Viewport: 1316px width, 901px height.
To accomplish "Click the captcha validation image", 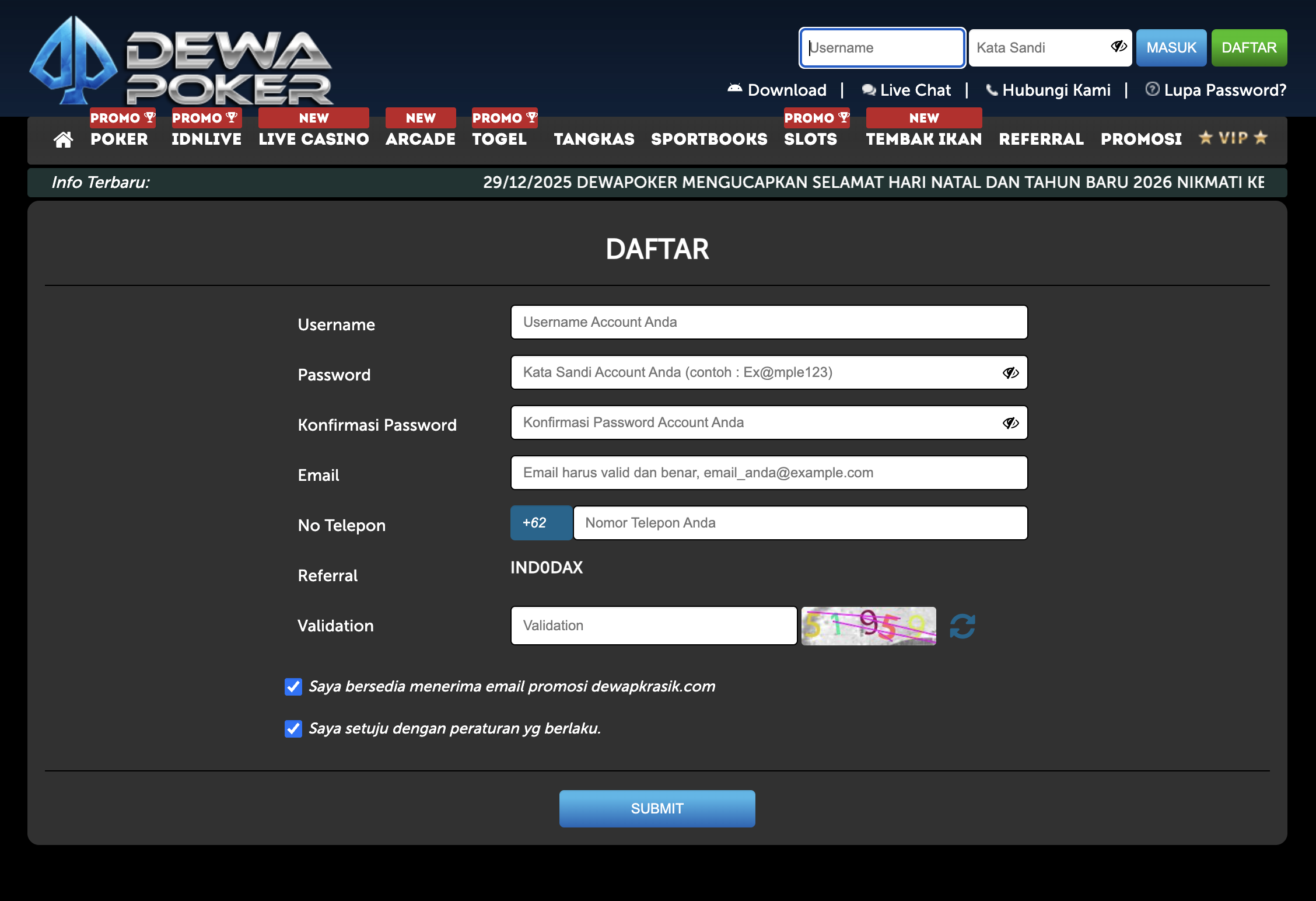I will click(869, 626).
